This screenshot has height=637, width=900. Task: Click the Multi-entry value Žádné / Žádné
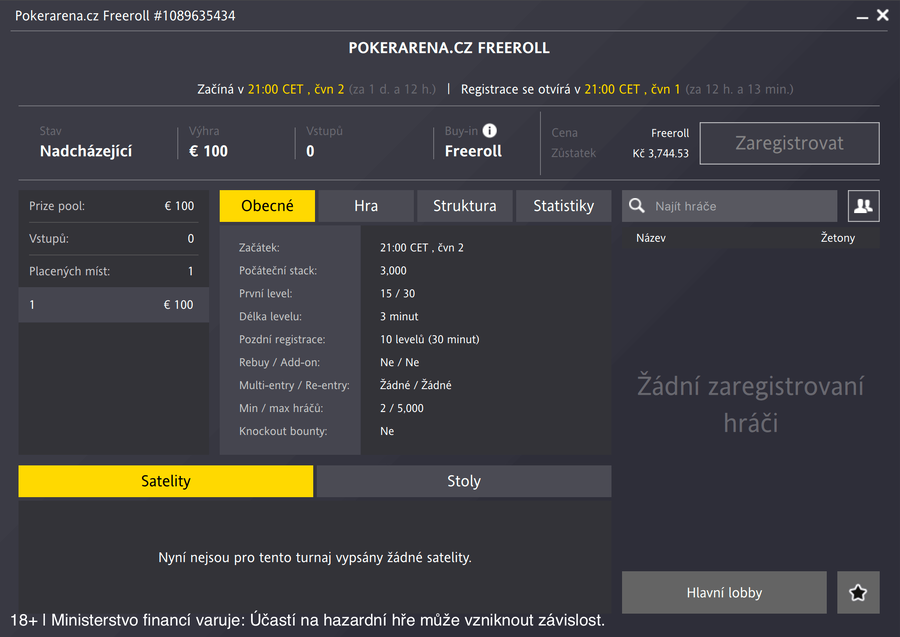click(416, 385)
